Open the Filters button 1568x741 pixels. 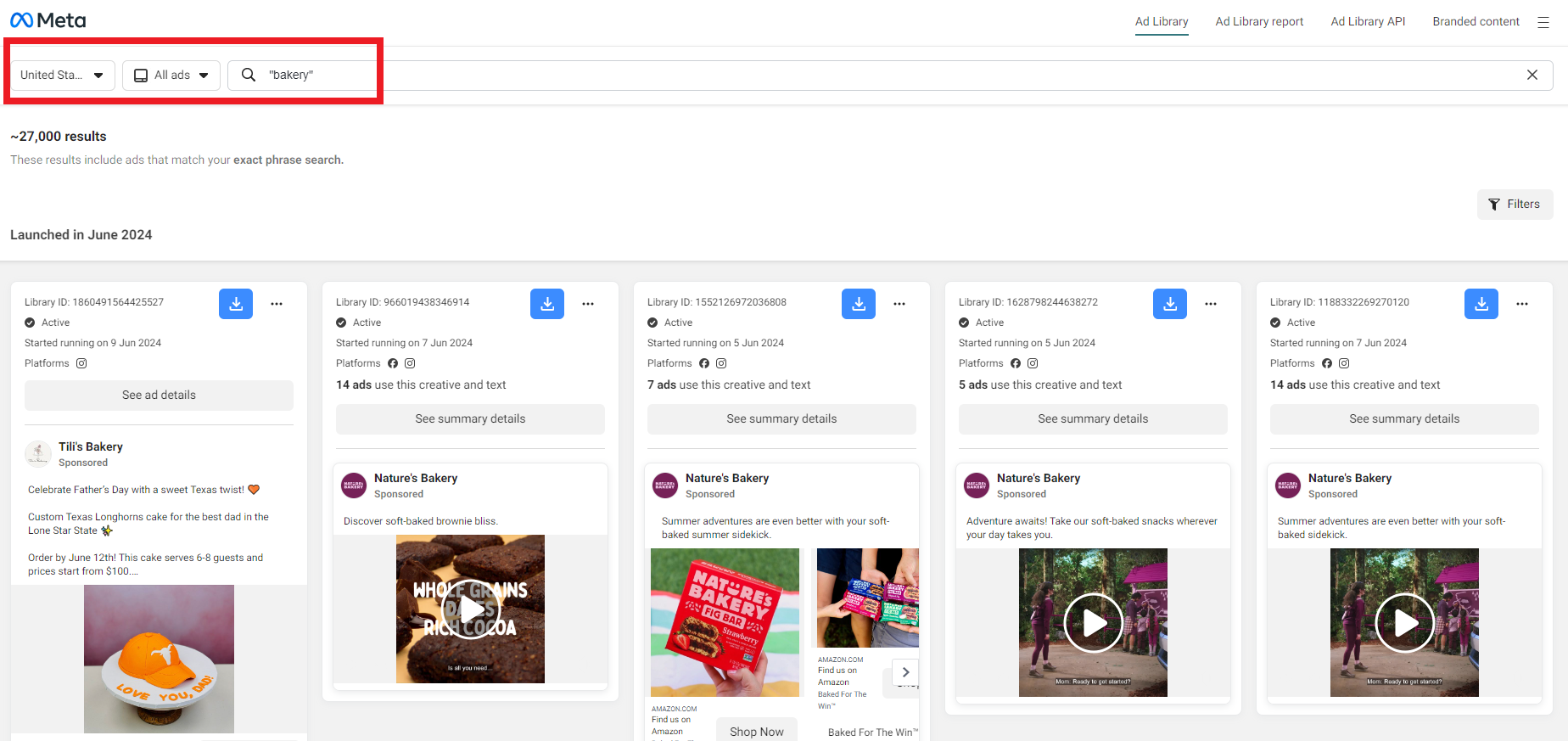(1515, 205)
